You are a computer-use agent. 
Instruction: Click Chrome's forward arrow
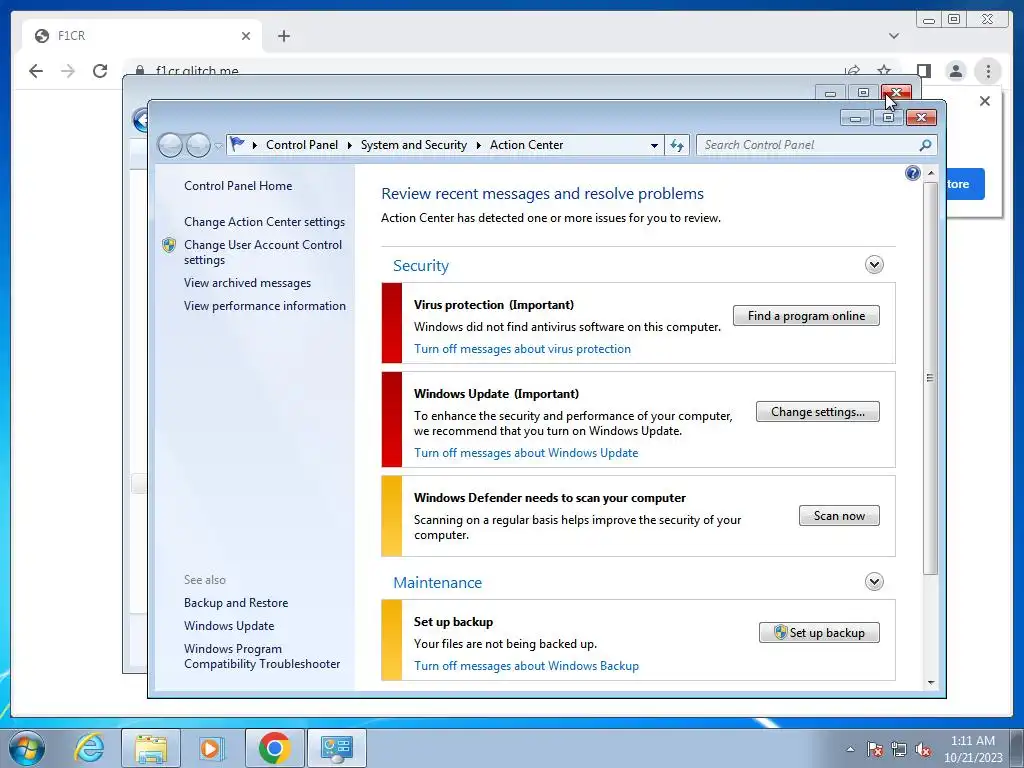click(68, 71)
